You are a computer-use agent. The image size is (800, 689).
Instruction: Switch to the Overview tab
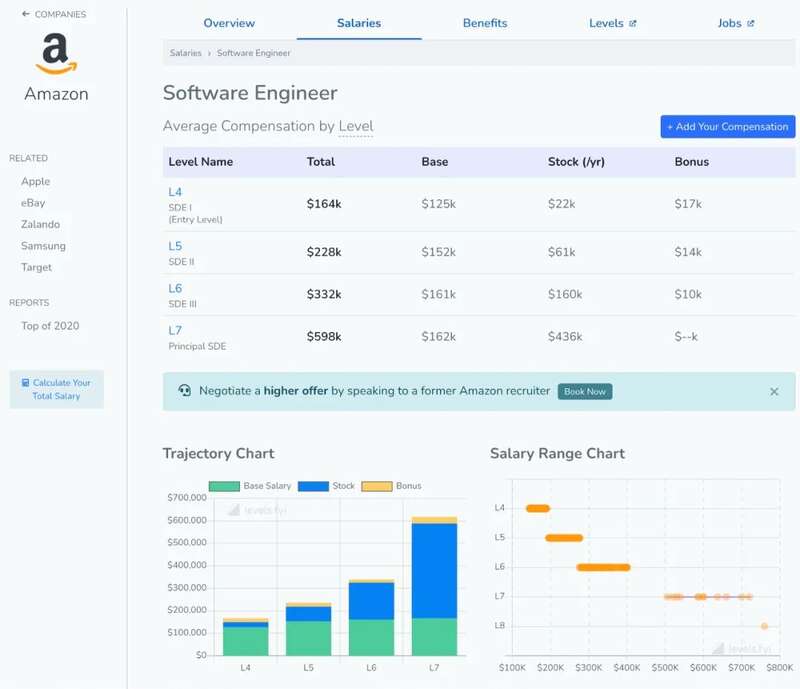point(229,23)
